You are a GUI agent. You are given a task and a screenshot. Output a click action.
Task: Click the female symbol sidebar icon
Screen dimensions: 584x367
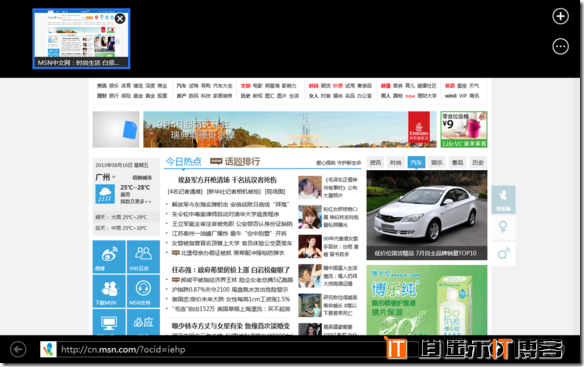point(503,227)
